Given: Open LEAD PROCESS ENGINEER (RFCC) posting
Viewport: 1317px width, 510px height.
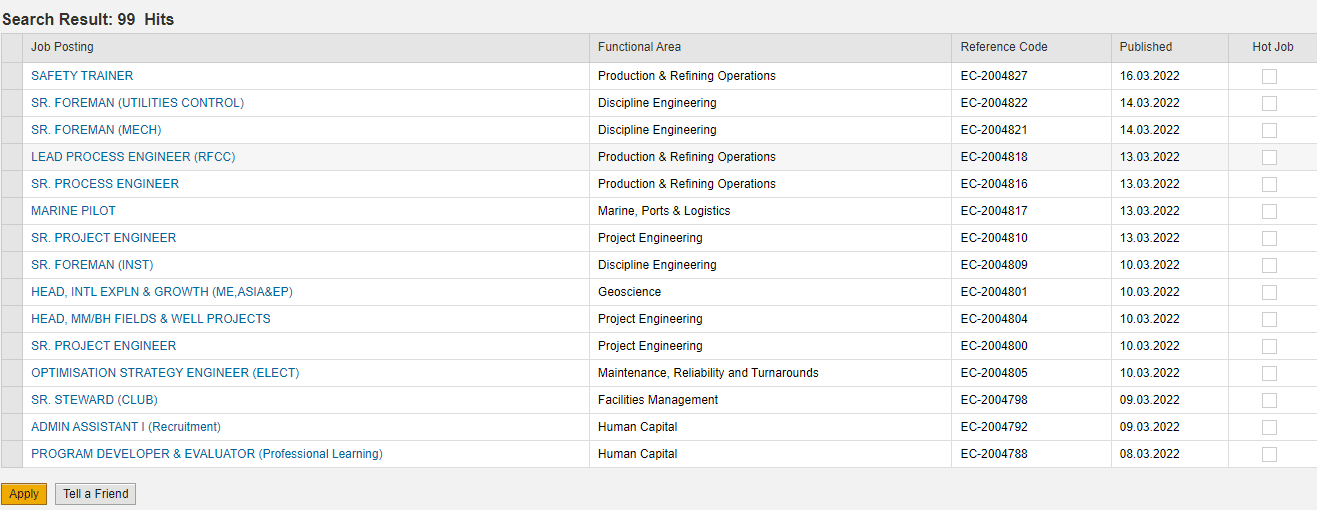Looking at the screenshot, I should [x=133, y=157].
